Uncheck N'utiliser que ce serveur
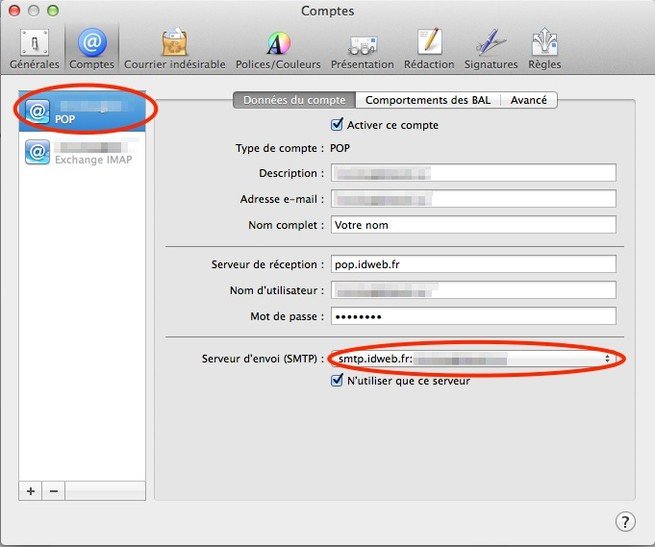Screen dimensions: 655x547 tap(337, 380)
